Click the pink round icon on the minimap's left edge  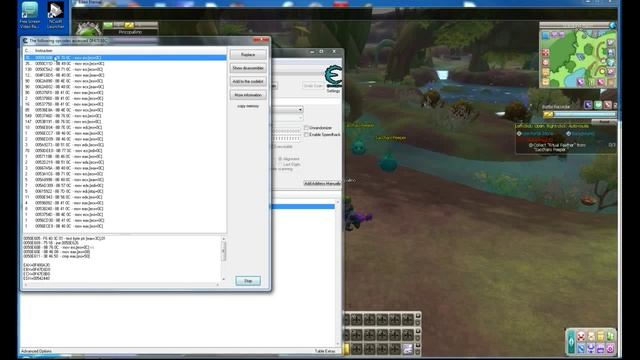(545, 63)
